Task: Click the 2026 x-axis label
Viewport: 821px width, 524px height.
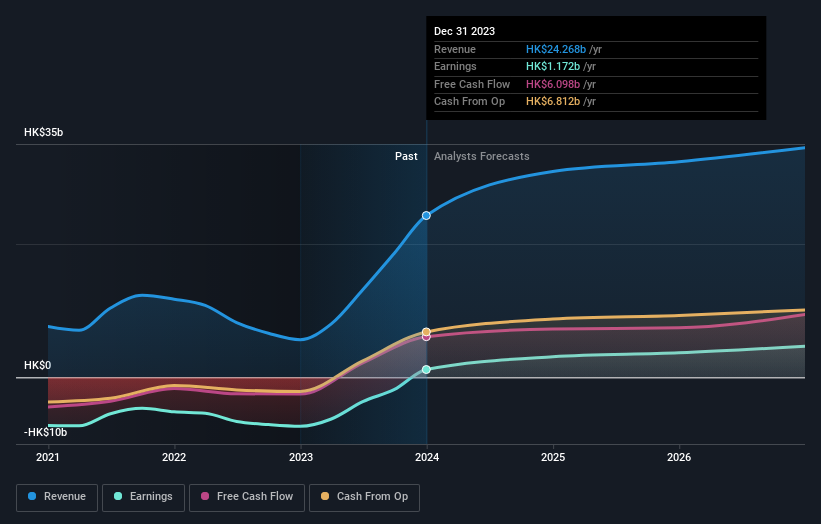Action: click(x=679, y=458)
